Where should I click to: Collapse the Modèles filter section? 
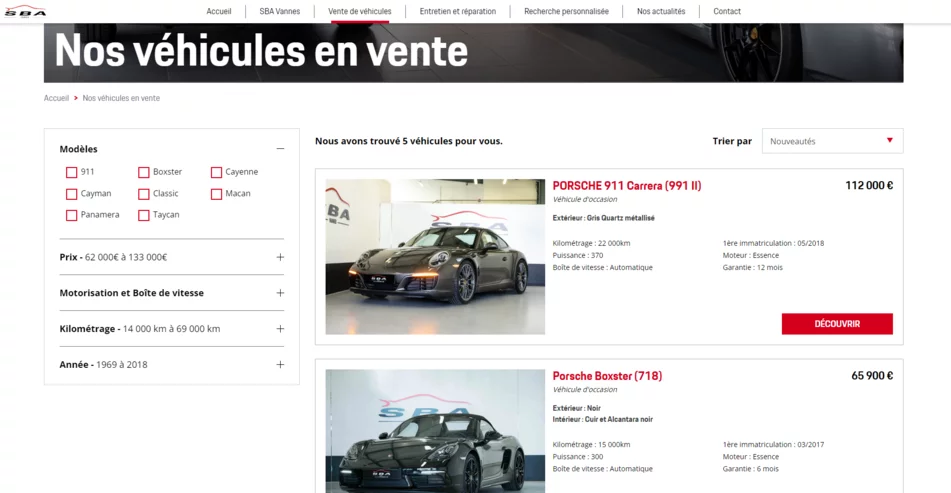tap(280, 149)
